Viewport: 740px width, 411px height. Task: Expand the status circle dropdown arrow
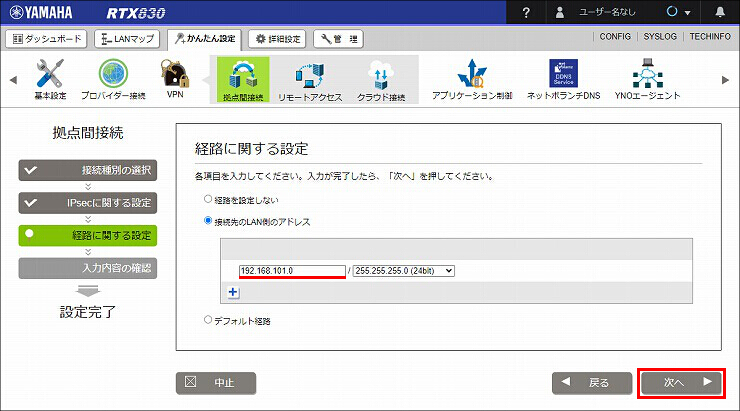click(x=687, y=13)
